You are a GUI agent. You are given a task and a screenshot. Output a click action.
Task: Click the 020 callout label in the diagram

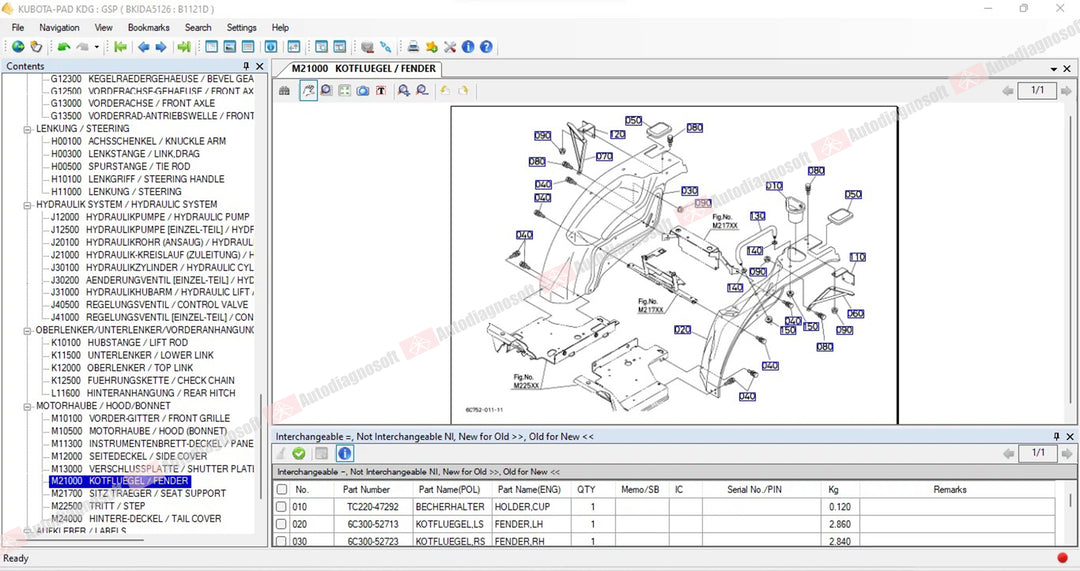pyautogui.click(x=682, y=330)
